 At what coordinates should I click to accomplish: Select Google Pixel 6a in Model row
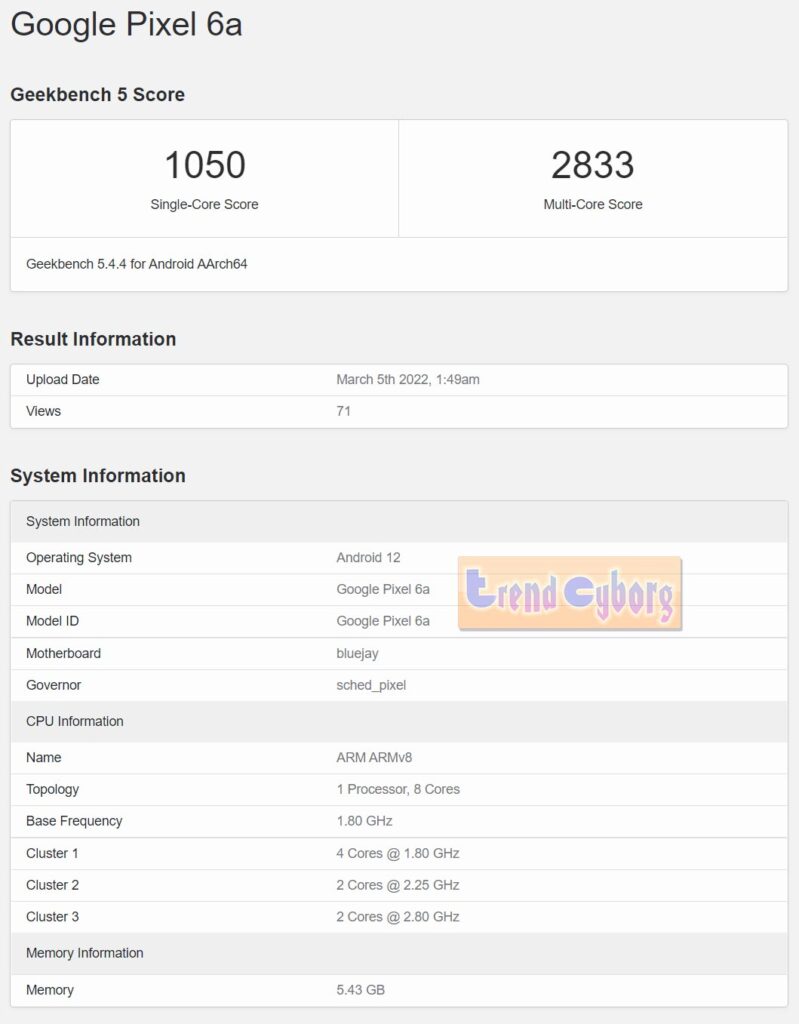[383, 589]
